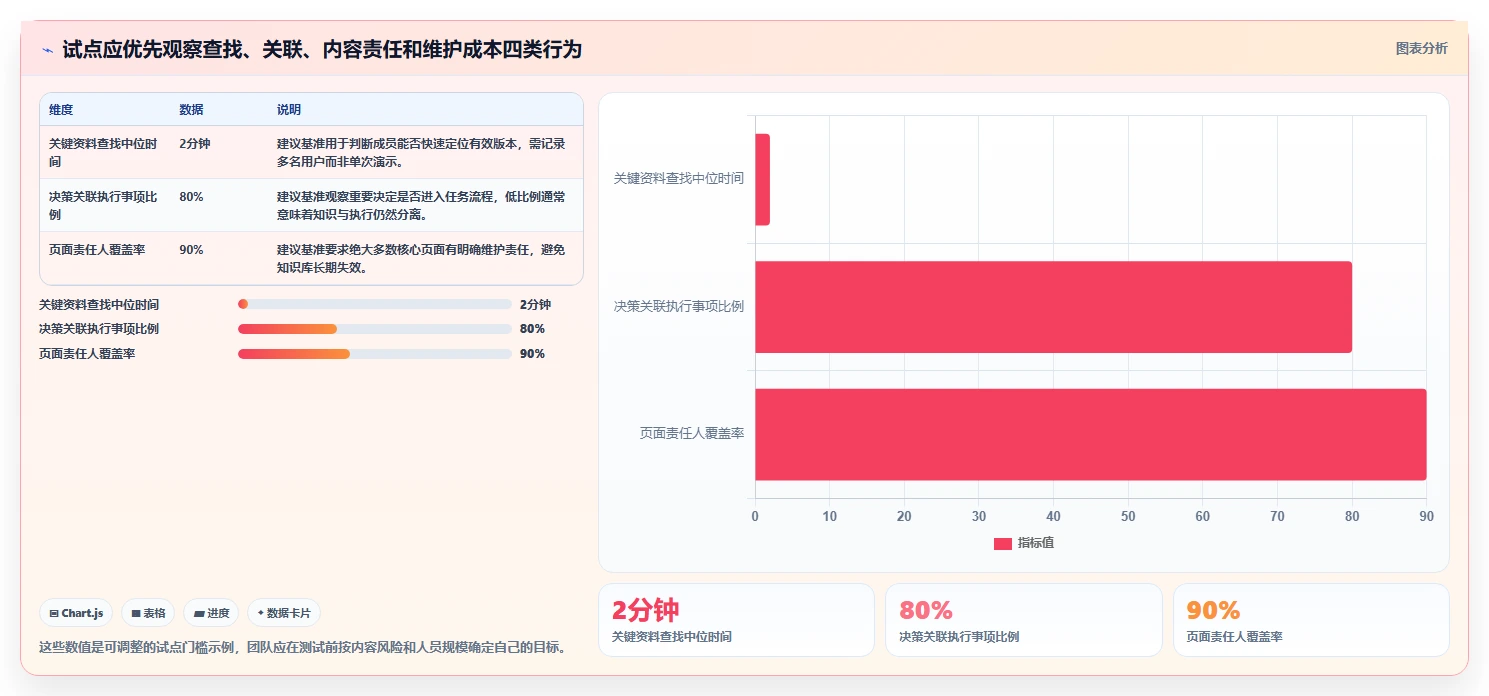The image size is (1489, 696).
Task: Select the 数据卡片 tag chip
Action: click(x=284, y=613)
